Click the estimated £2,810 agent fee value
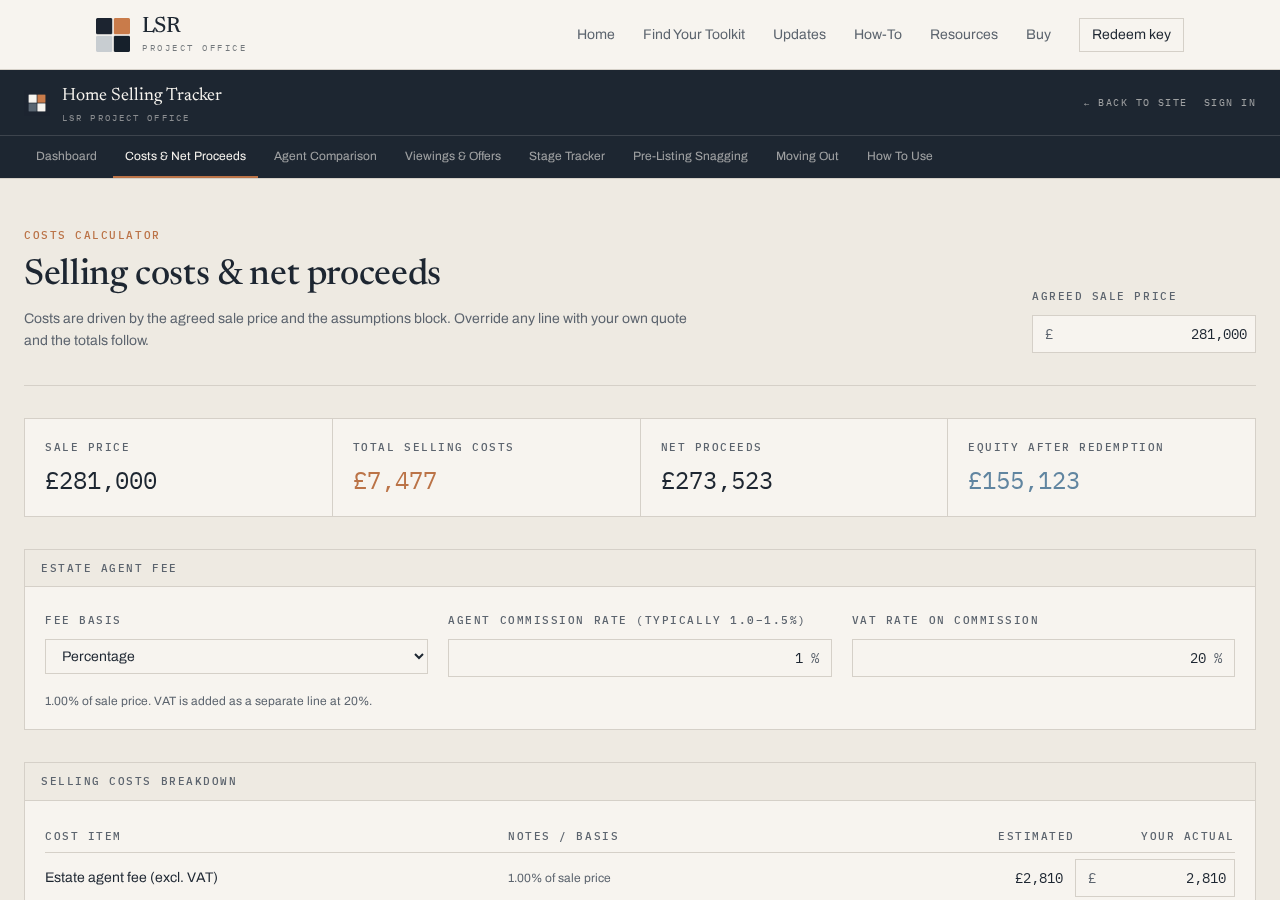 [1039, 878]
